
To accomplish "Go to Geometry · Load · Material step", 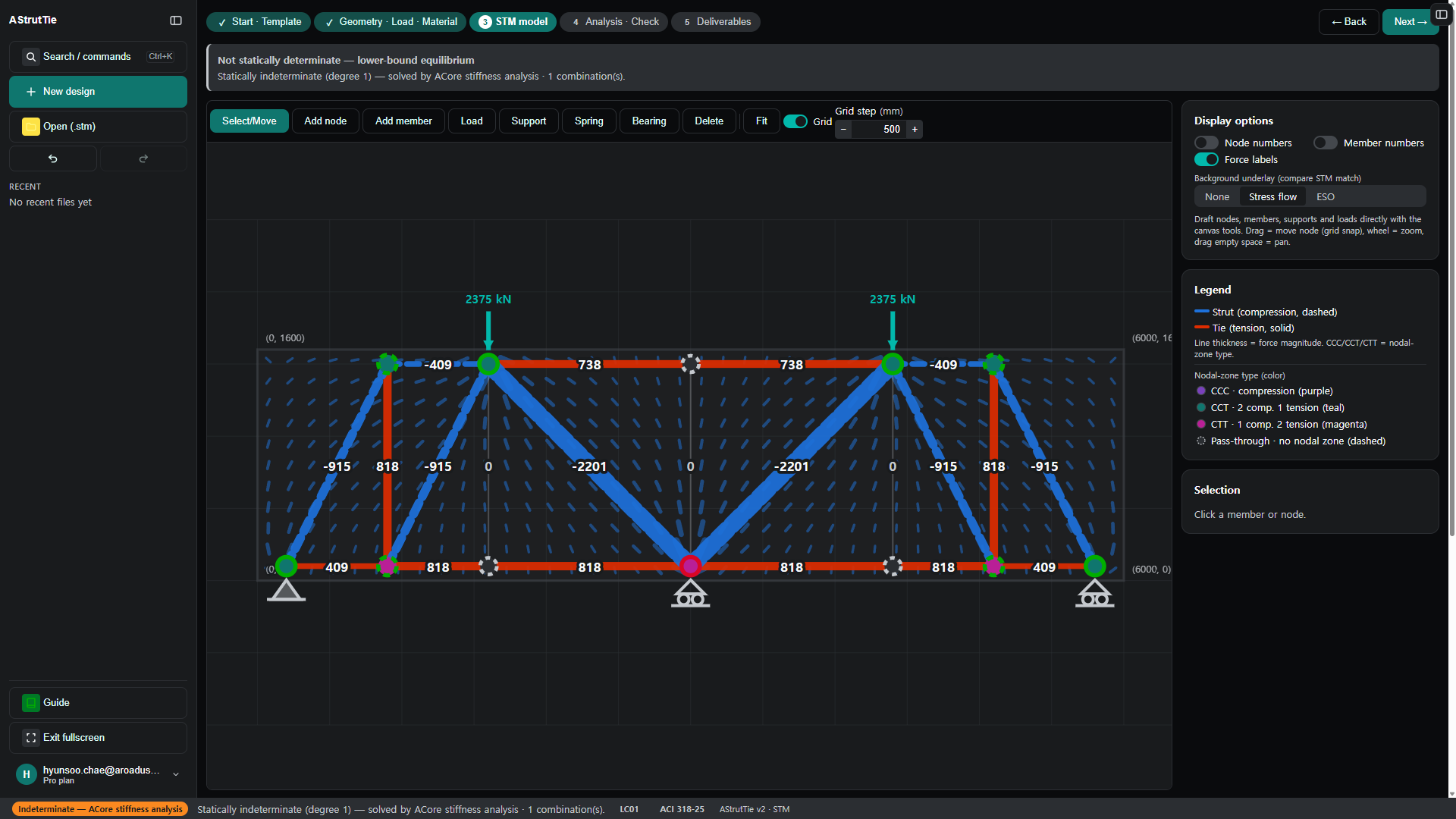I will [391, 22].
